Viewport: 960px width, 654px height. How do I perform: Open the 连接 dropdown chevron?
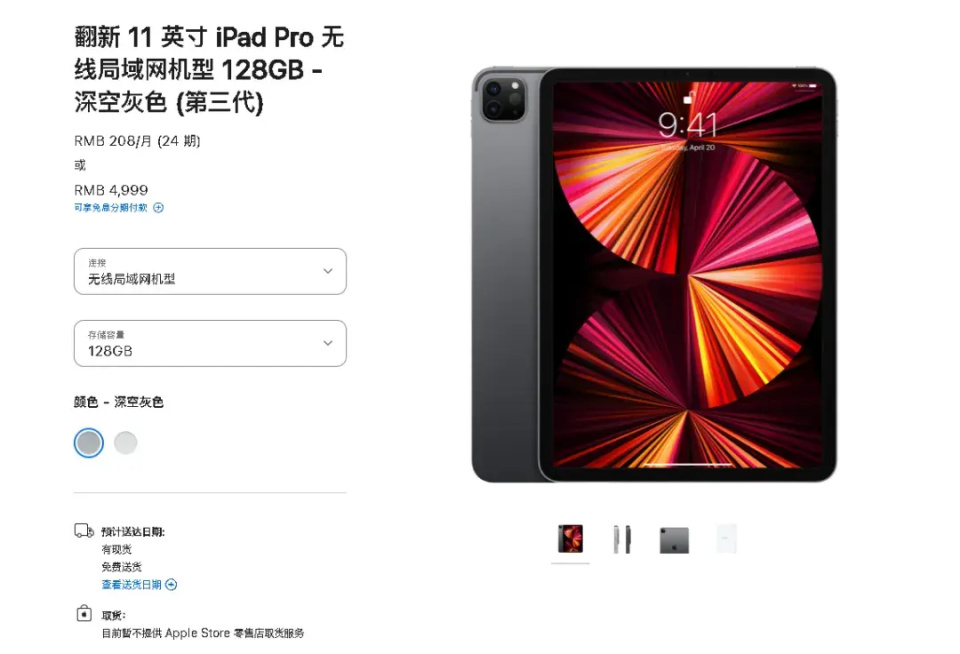point(328,271)
